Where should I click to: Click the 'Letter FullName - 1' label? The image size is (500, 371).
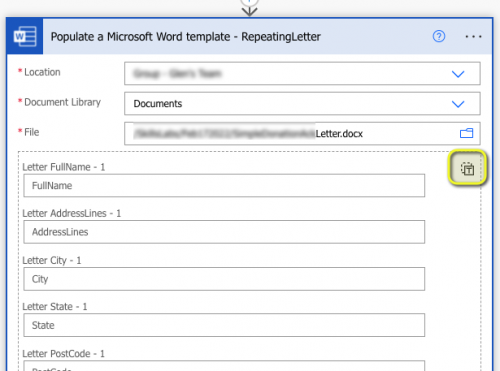click(x=64, y=167)
